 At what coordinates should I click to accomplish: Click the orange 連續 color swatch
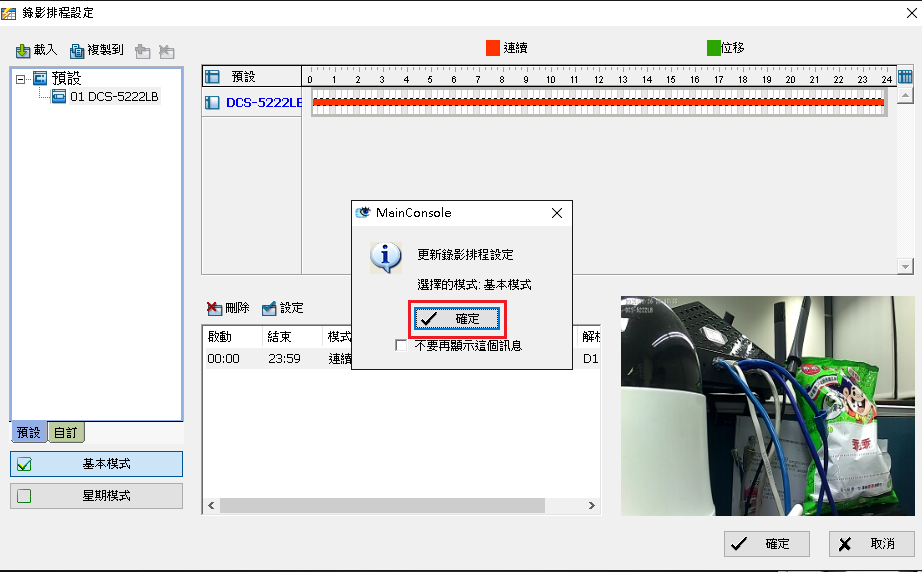tap(492, 48)
